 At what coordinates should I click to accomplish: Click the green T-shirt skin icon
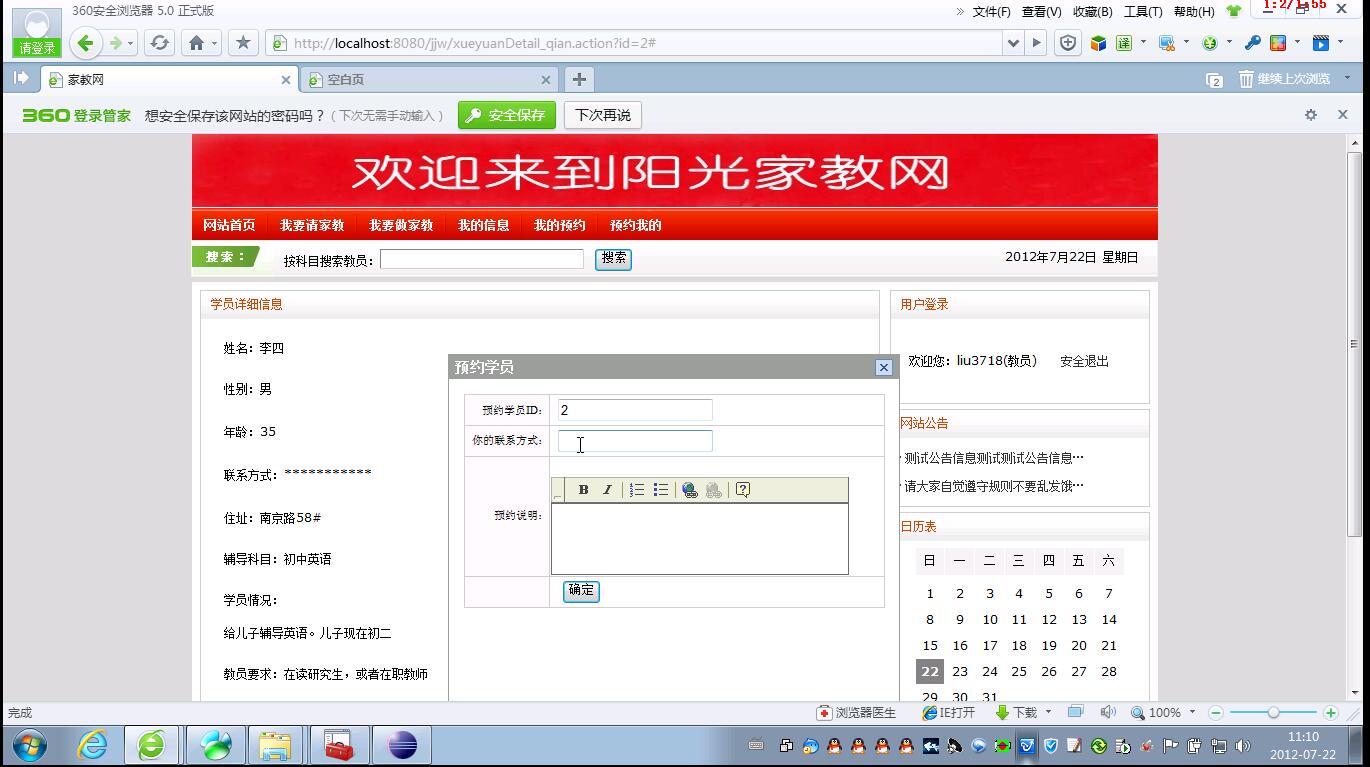tap(1234, 12)
